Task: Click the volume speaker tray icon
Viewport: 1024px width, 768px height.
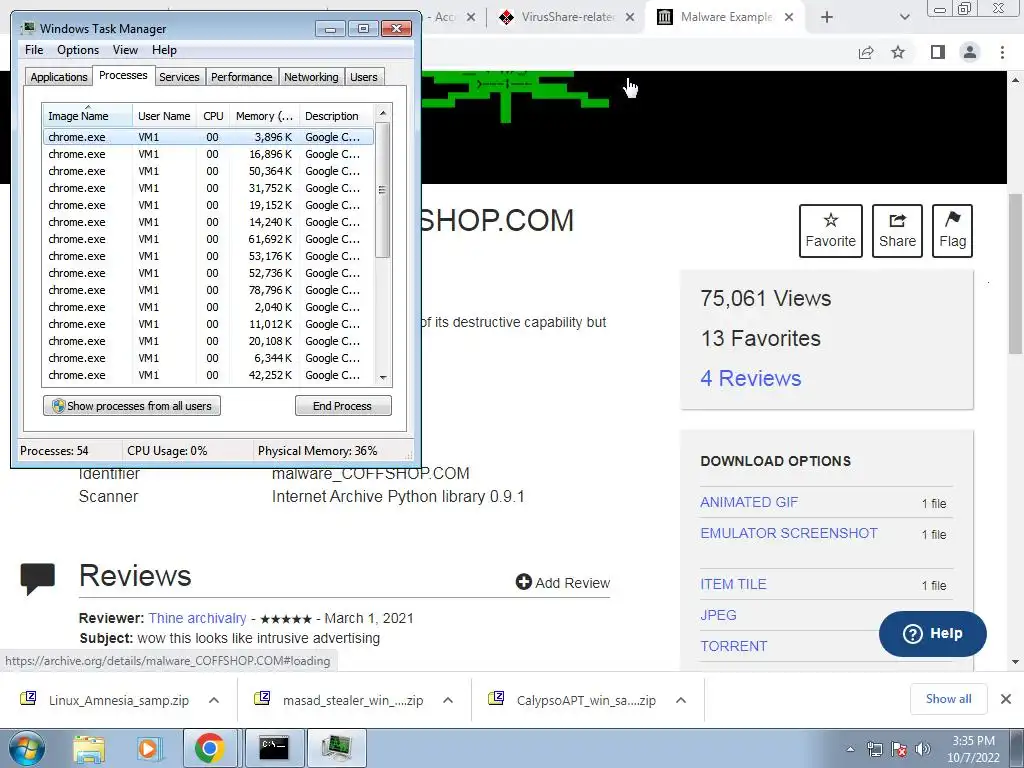Action: 923,748
